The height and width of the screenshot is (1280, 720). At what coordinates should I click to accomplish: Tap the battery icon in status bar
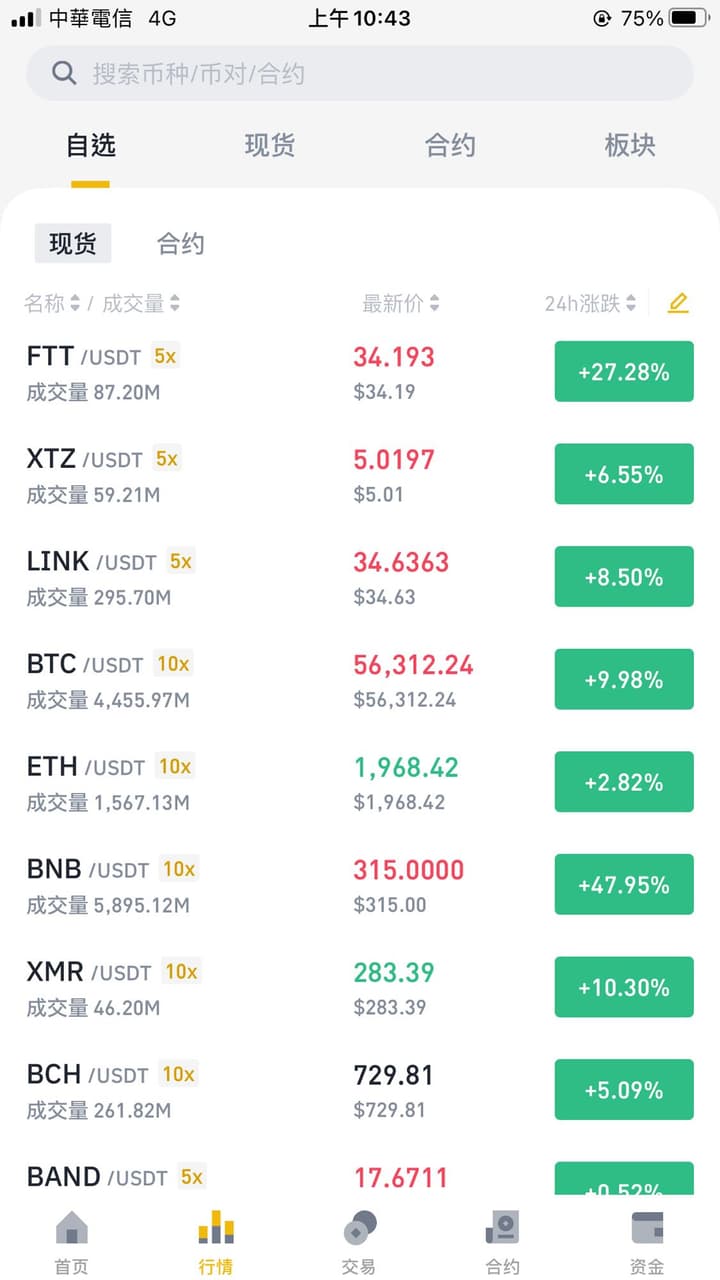coord(689,18)
